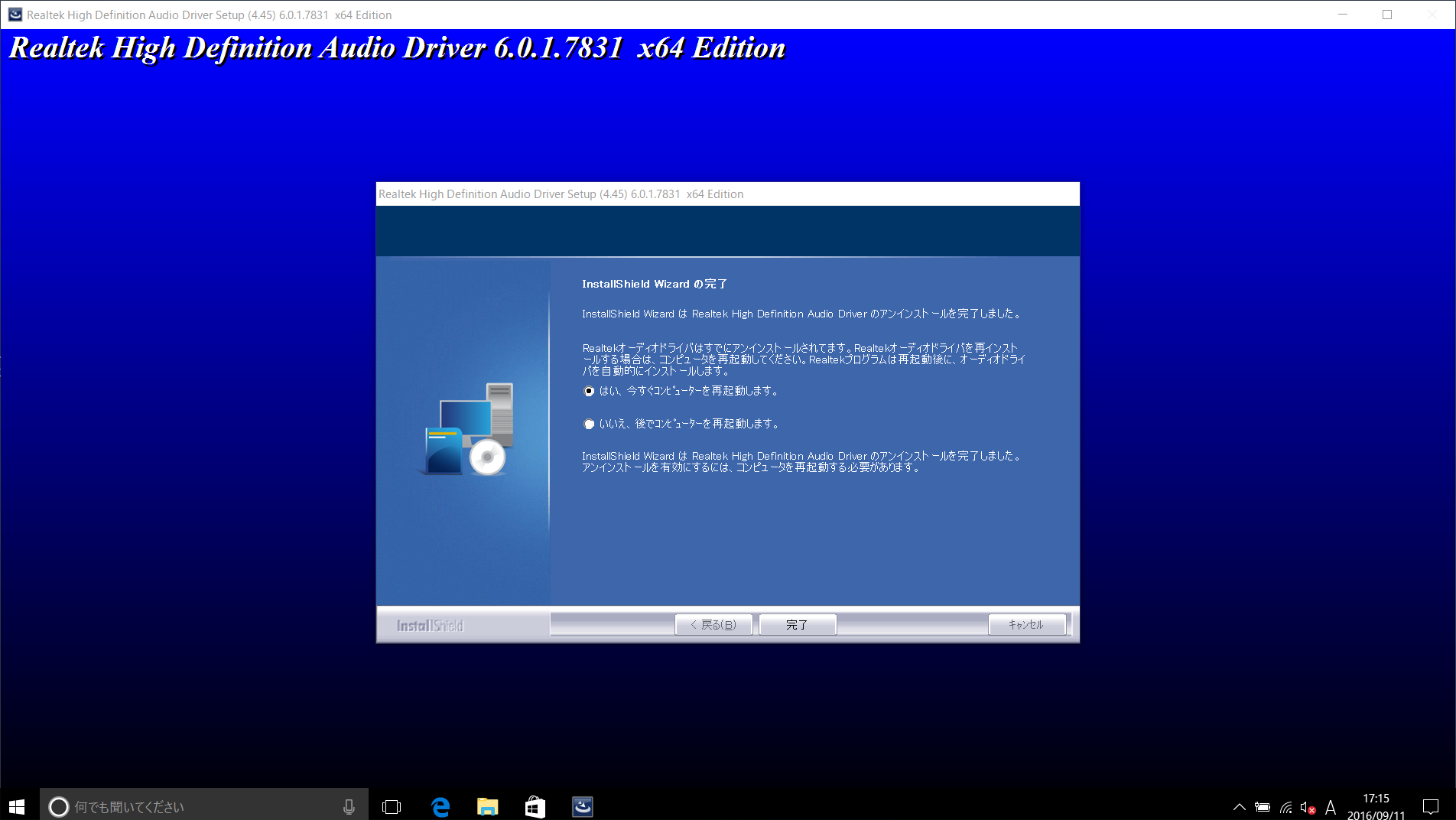Image resolution: width=1456 pixels, height=820 pixels.
Task: Click the Cortana circle icon
Action: click(x=59, y=806)
